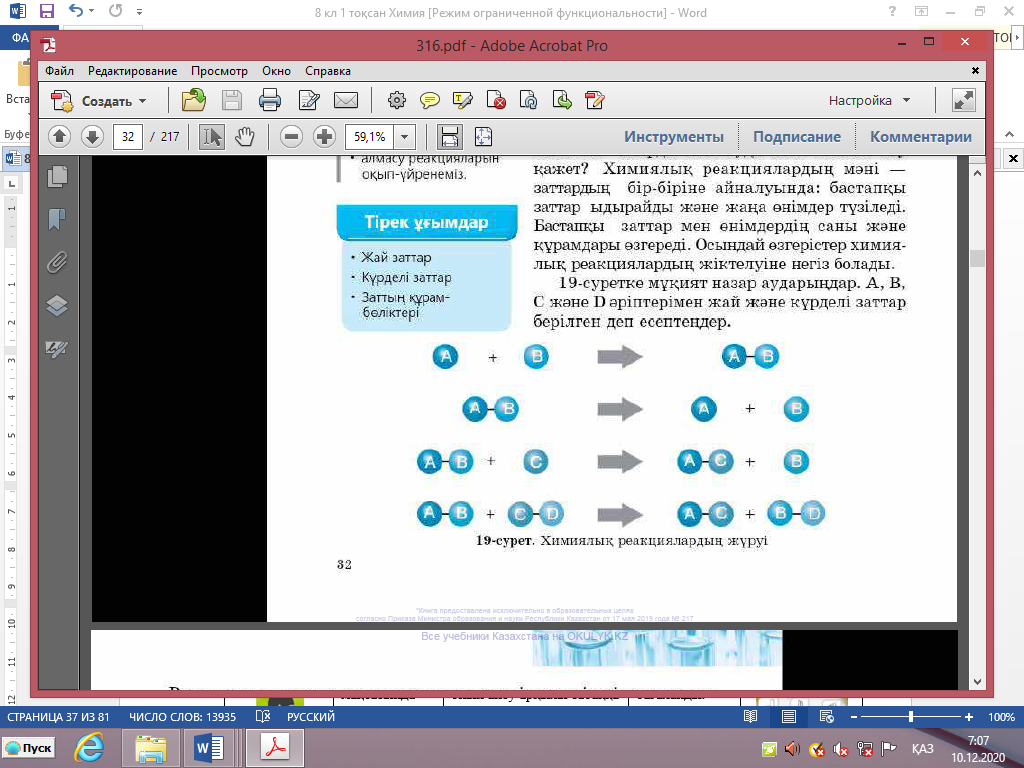Open the Редактирование menu

click(133, 71)
